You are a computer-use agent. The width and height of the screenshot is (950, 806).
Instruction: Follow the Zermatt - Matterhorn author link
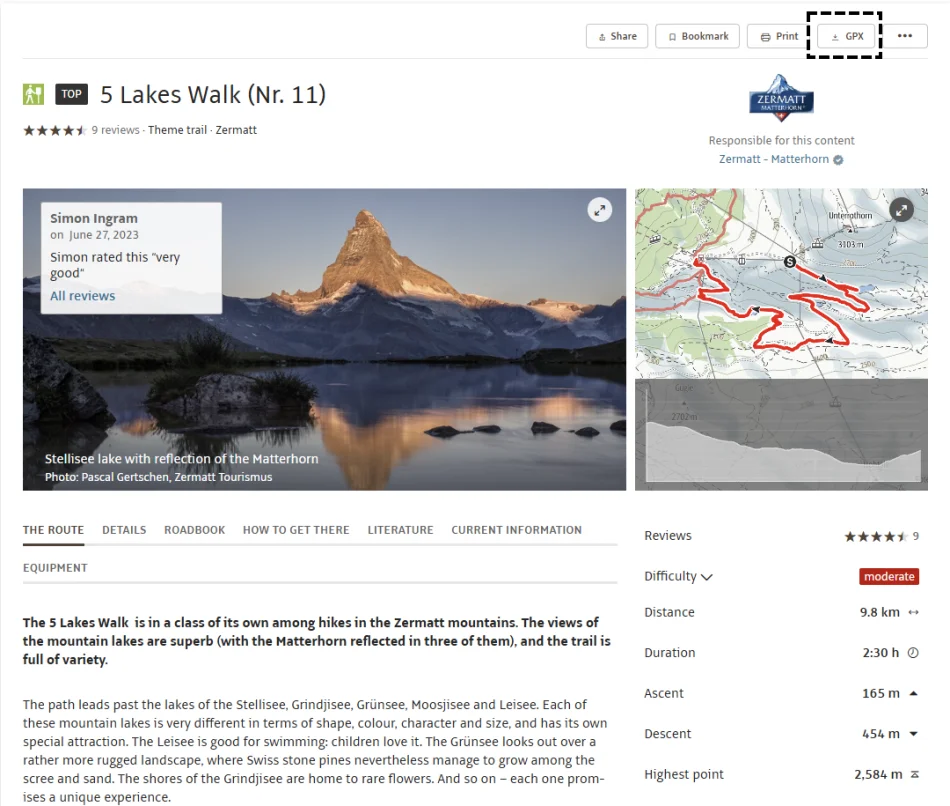tap(774, 159)
